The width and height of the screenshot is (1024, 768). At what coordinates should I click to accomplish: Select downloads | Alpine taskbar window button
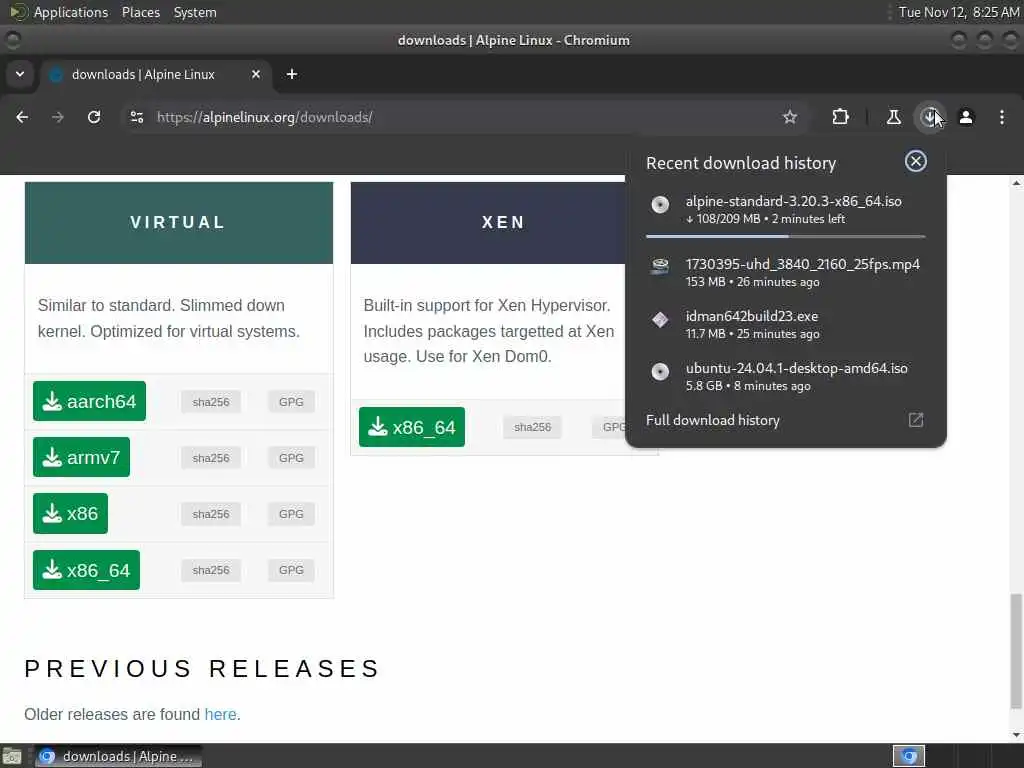click(x=118, y=756)
